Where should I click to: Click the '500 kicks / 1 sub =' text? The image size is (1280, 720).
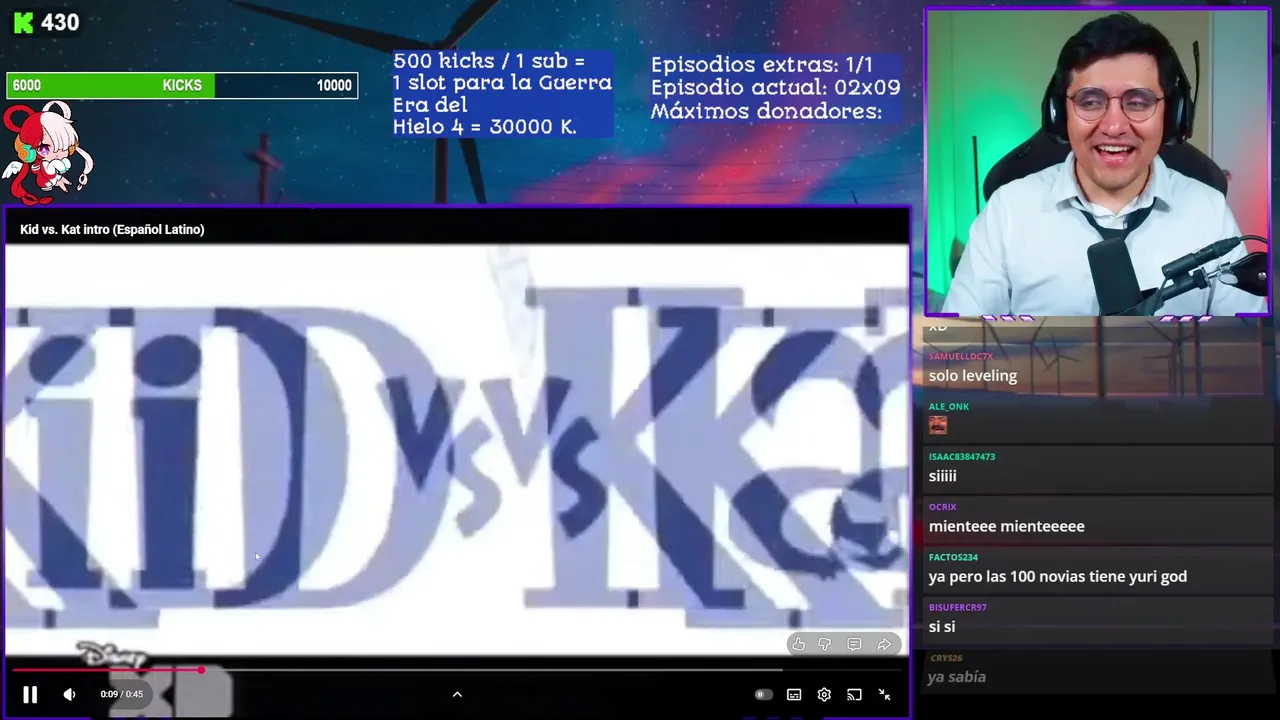pos(489,61)
